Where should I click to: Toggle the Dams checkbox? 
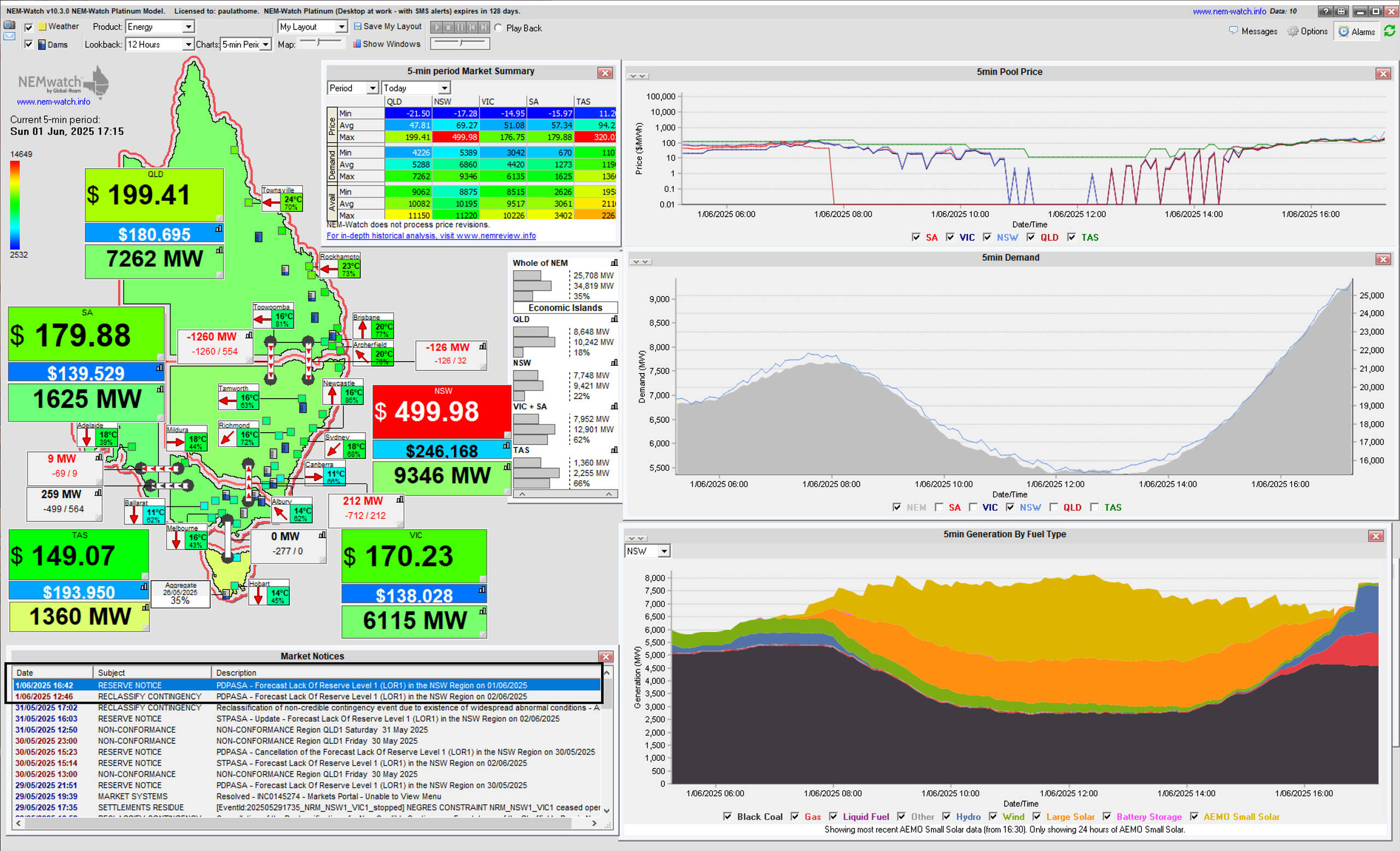29,44
